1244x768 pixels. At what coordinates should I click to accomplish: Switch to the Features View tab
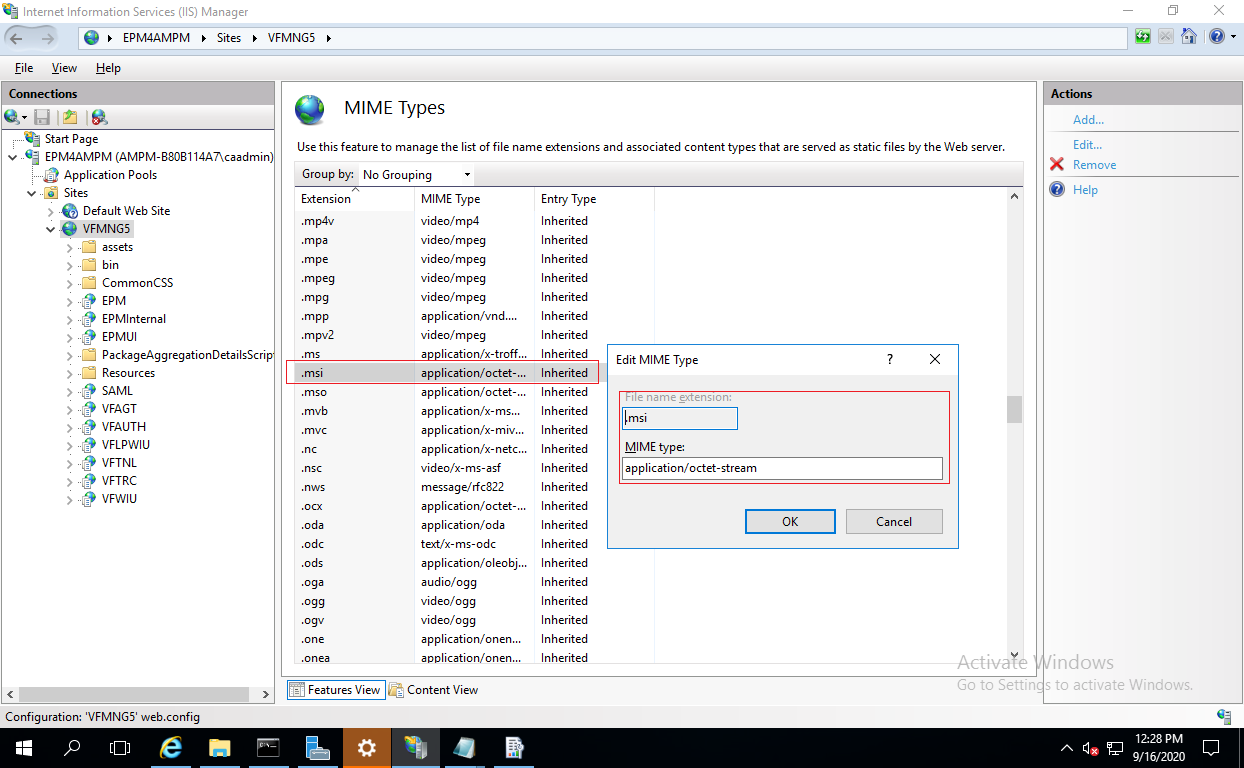click(x=336, y=690)
